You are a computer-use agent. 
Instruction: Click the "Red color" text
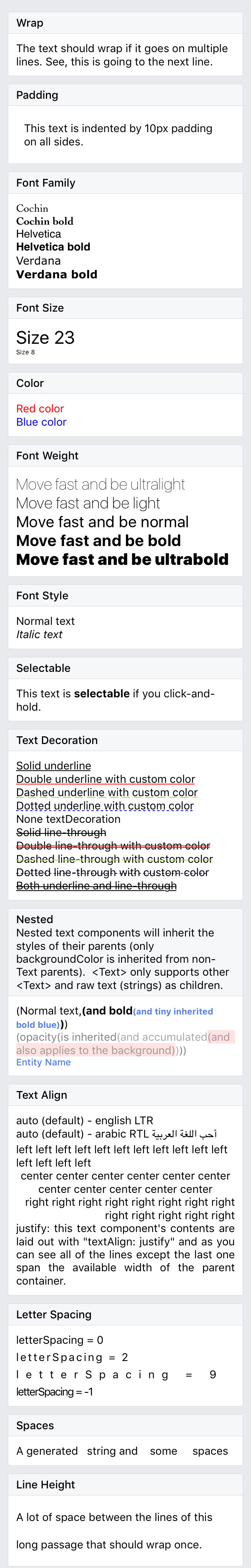click(x=40, y=408)
